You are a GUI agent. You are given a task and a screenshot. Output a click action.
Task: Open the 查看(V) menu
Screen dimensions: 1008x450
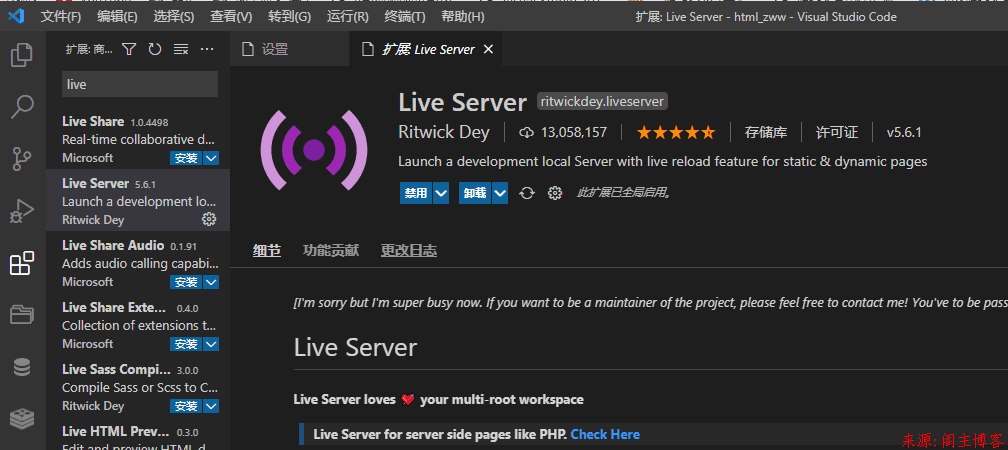click(x=231, y=17)
